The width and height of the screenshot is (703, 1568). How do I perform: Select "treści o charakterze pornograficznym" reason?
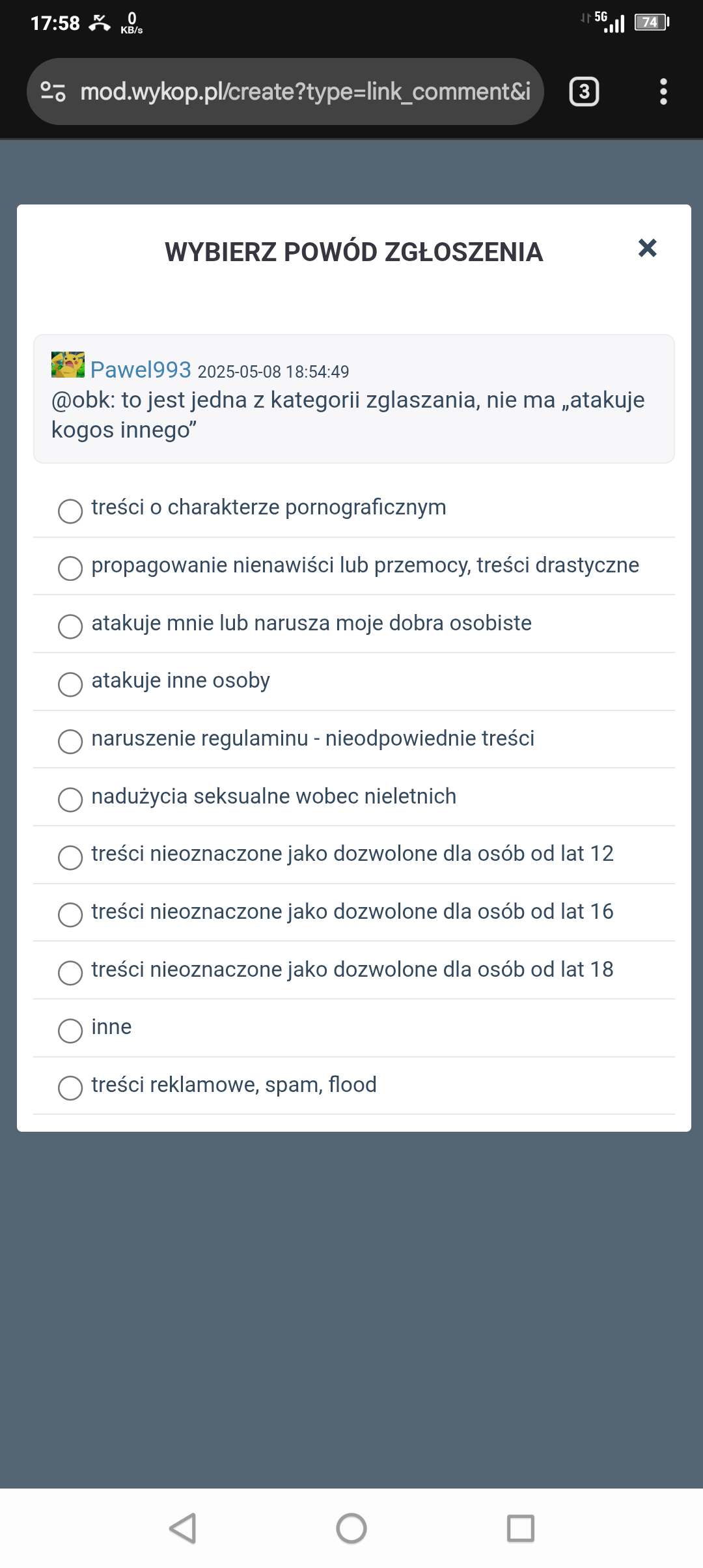click(70, 511)
